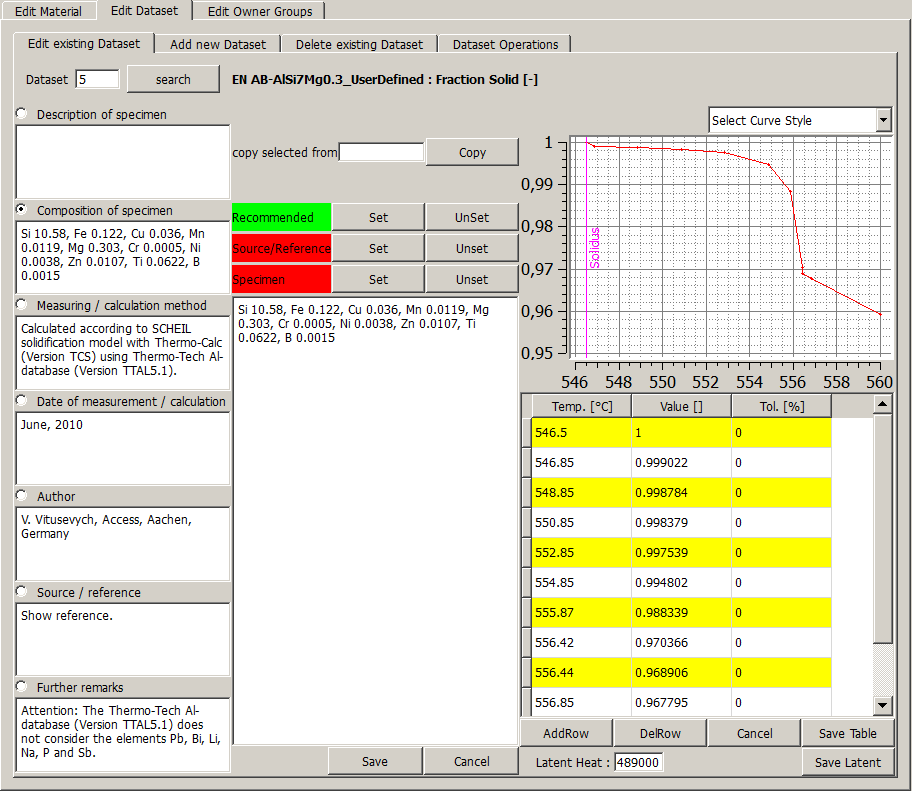Select the row header for 546.5 temperature
The image size is (912, 791).
526,433
